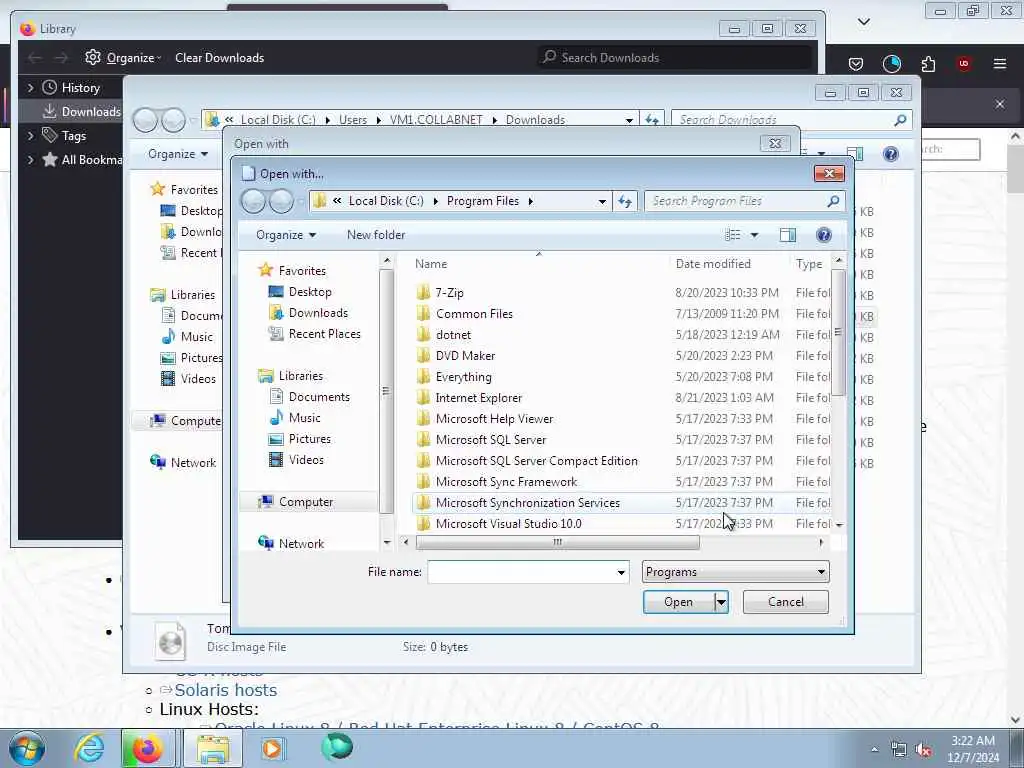Screen dimensions: 1024x768
Task: Select Pictures library in Open with sidebar
Action: [x=309, y=439]
